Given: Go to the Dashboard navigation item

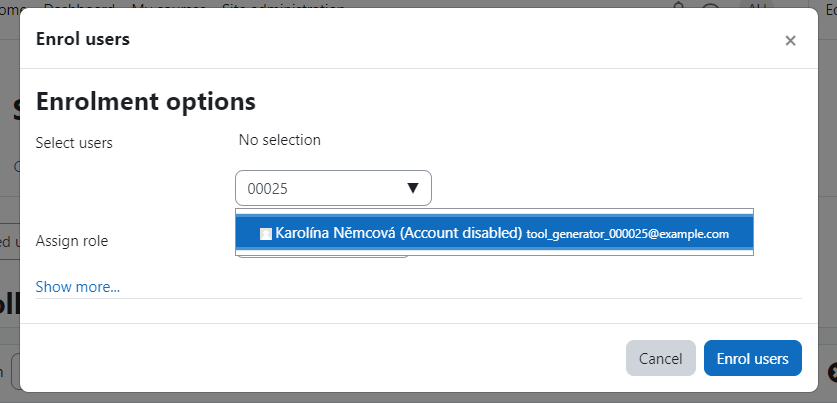Looking at the screenshot, I should click(x=79, y=6).
